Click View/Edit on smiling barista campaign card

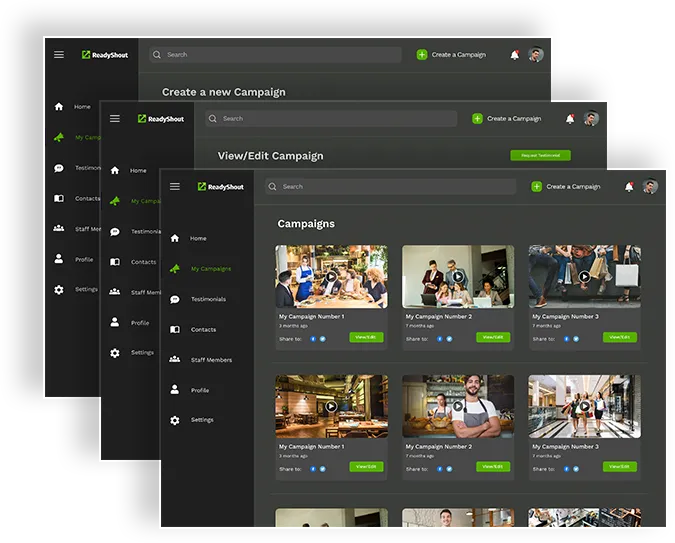point(493,467)
